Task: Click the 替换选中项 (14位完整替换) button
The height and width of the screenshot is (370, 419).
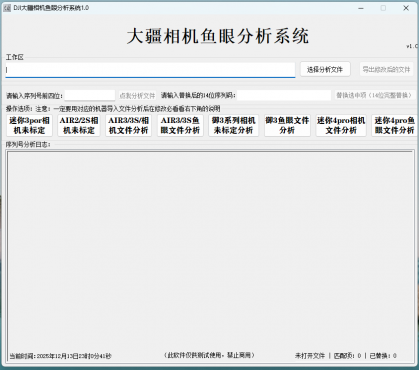Action: tap(374, 96)
